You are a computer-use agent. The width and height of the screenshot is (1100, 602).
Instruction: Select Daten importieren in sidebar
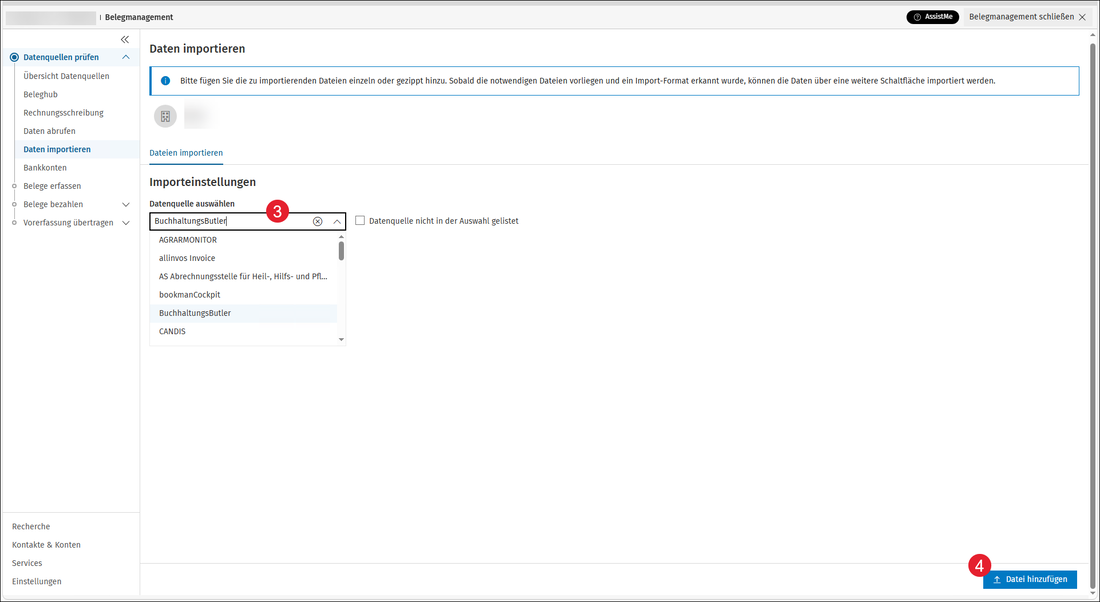click(57, 149)
